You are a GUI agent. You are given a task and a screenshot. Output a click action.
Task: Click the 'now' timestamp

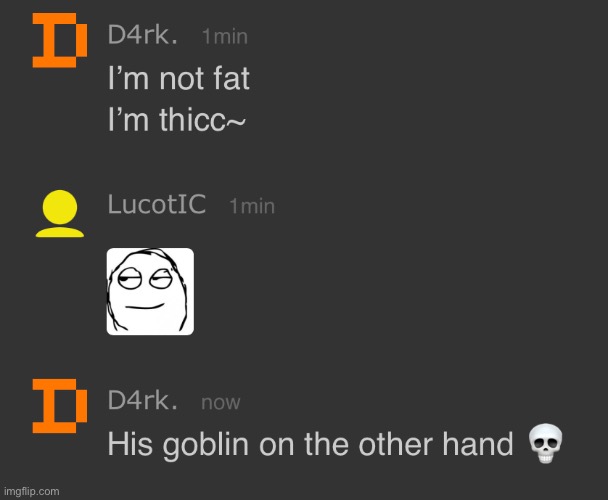point(221,403)
